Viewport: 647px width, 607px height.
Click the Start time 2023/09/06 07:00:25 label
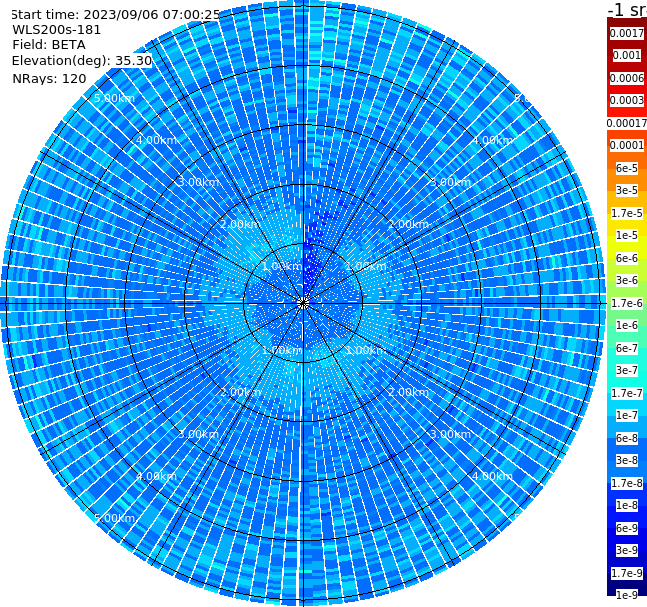(x=115, y=15)
